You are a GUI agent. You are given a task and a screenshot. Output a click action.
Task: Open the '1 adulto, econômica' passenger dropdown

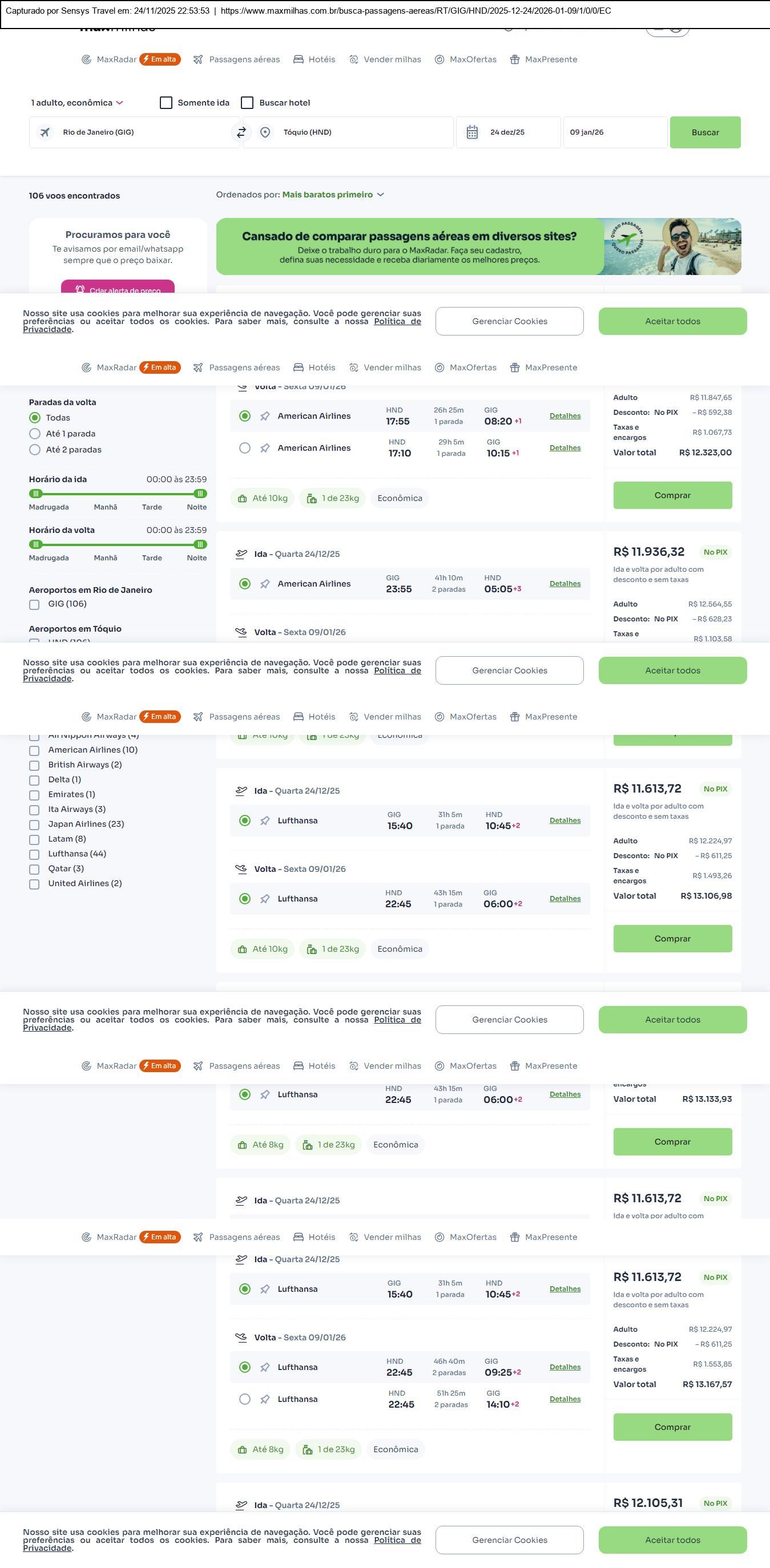76,103
